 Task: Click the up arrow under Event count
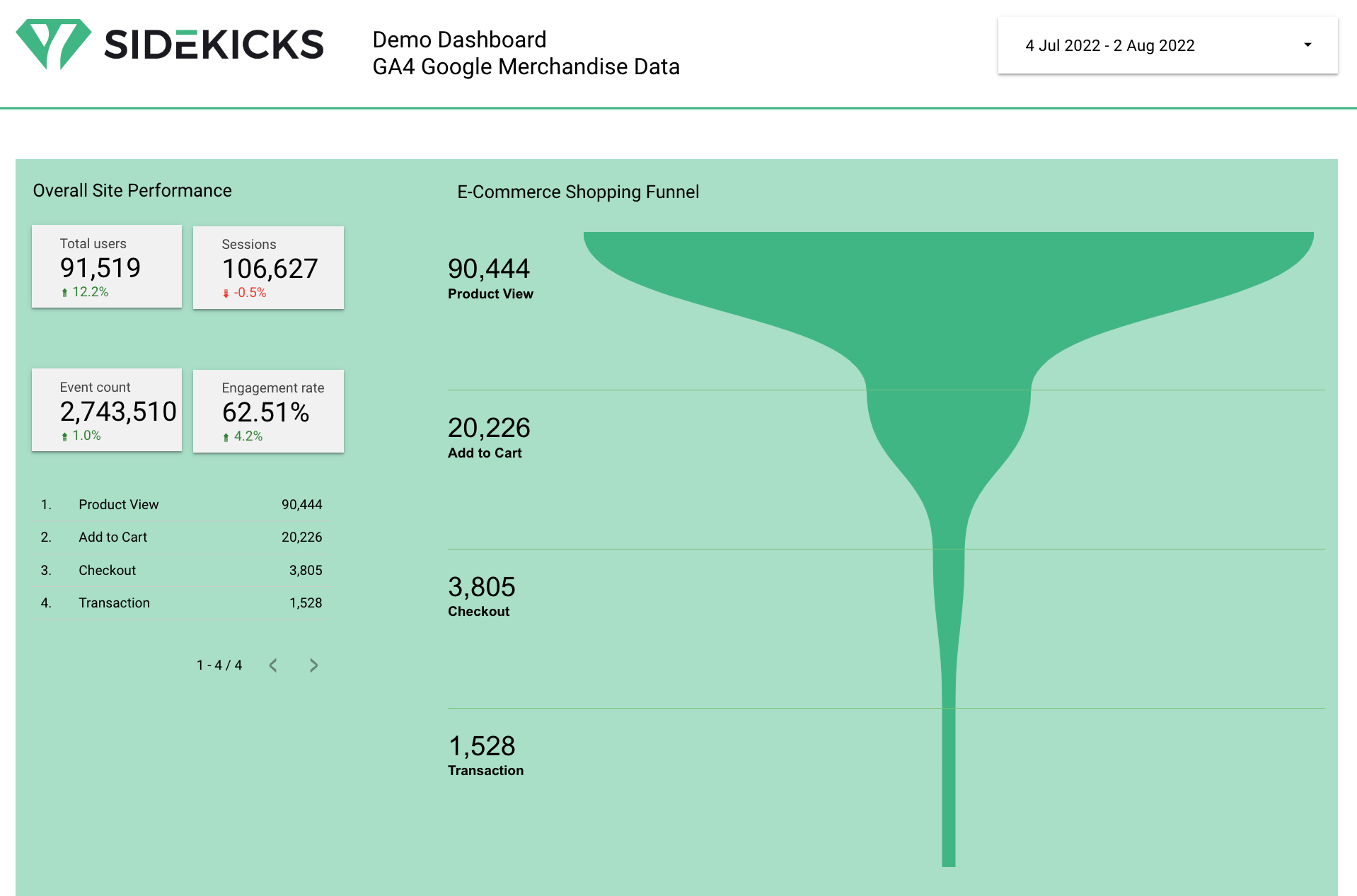(64, 436)
